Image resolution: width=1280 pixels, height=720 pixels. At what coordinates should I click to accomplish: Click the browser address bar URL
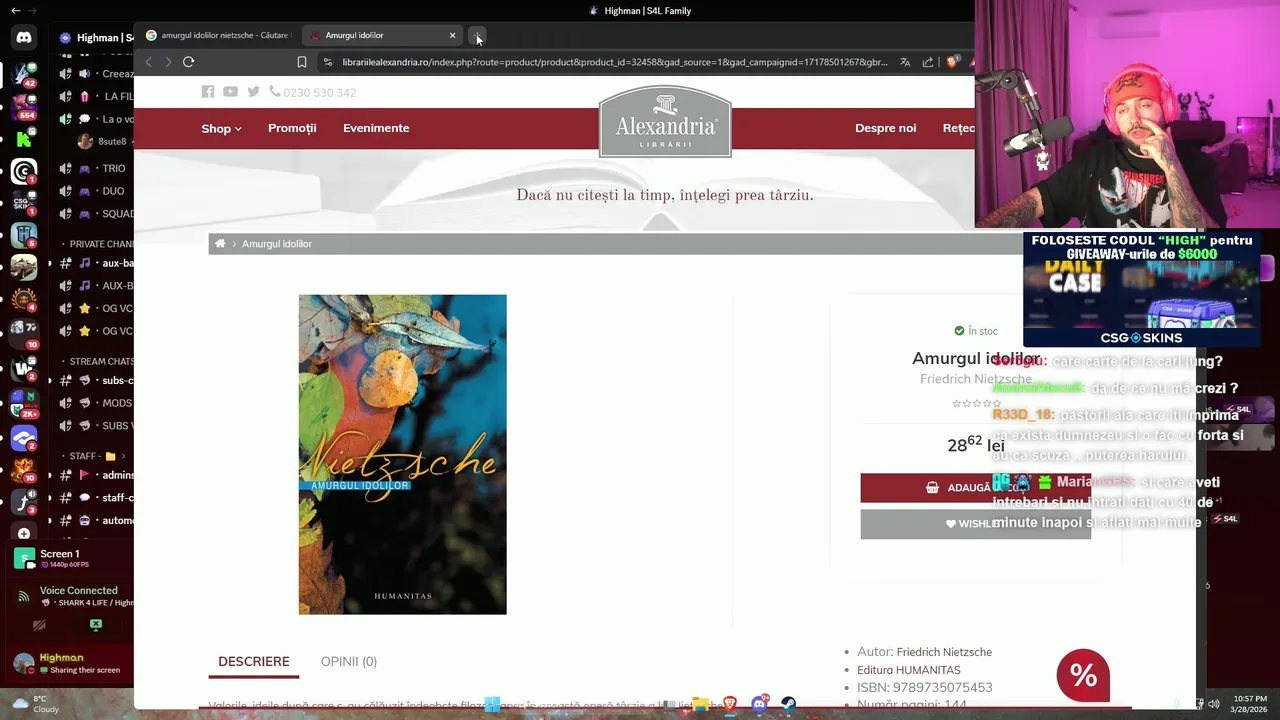pyautogui.click(x=614, y=62)
